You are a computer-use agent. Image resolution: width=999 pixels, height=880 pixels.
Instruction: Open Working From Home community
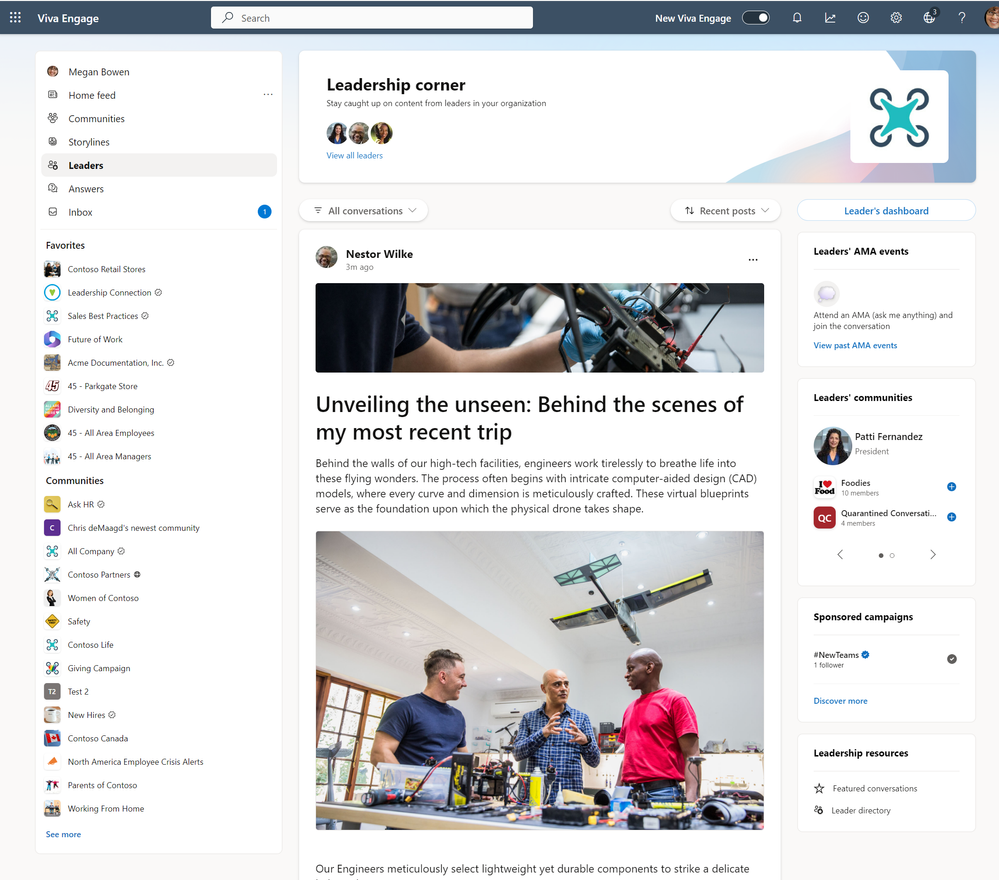106,809
